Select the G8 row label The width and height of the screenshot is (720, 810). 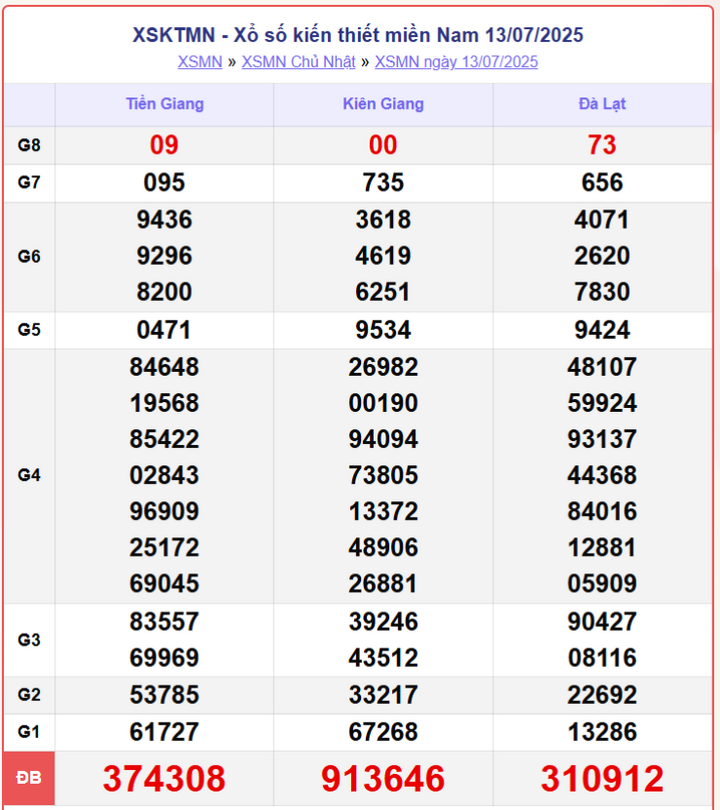pos(29,145)
